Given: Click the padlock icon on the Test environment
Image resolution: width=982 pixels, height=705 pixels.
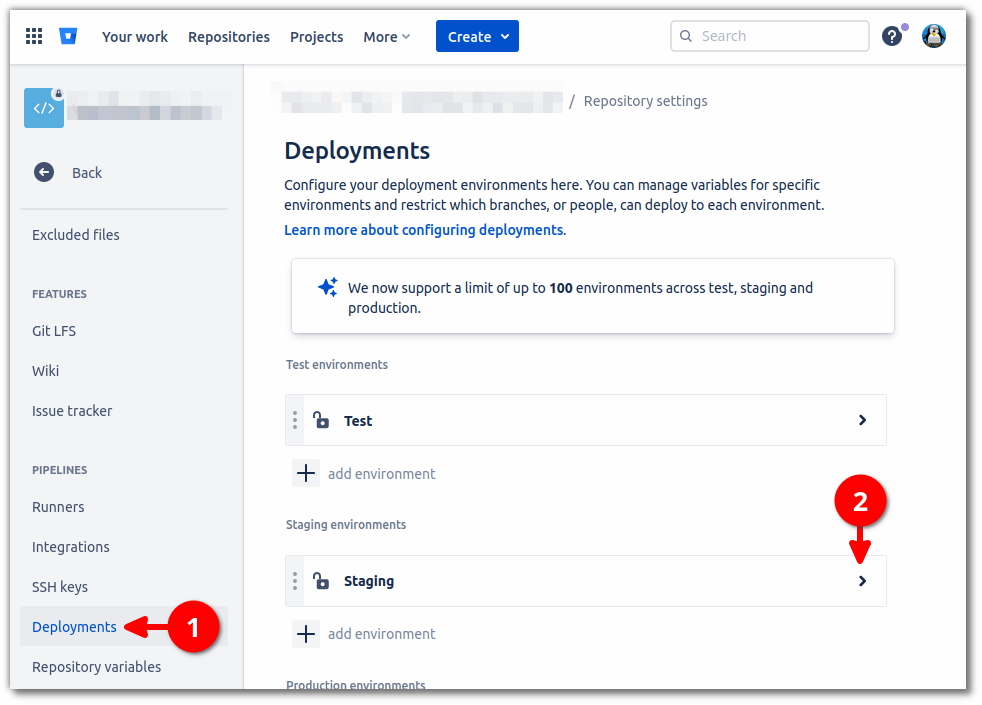Looking at the screenshot, I should coord(321,420).
